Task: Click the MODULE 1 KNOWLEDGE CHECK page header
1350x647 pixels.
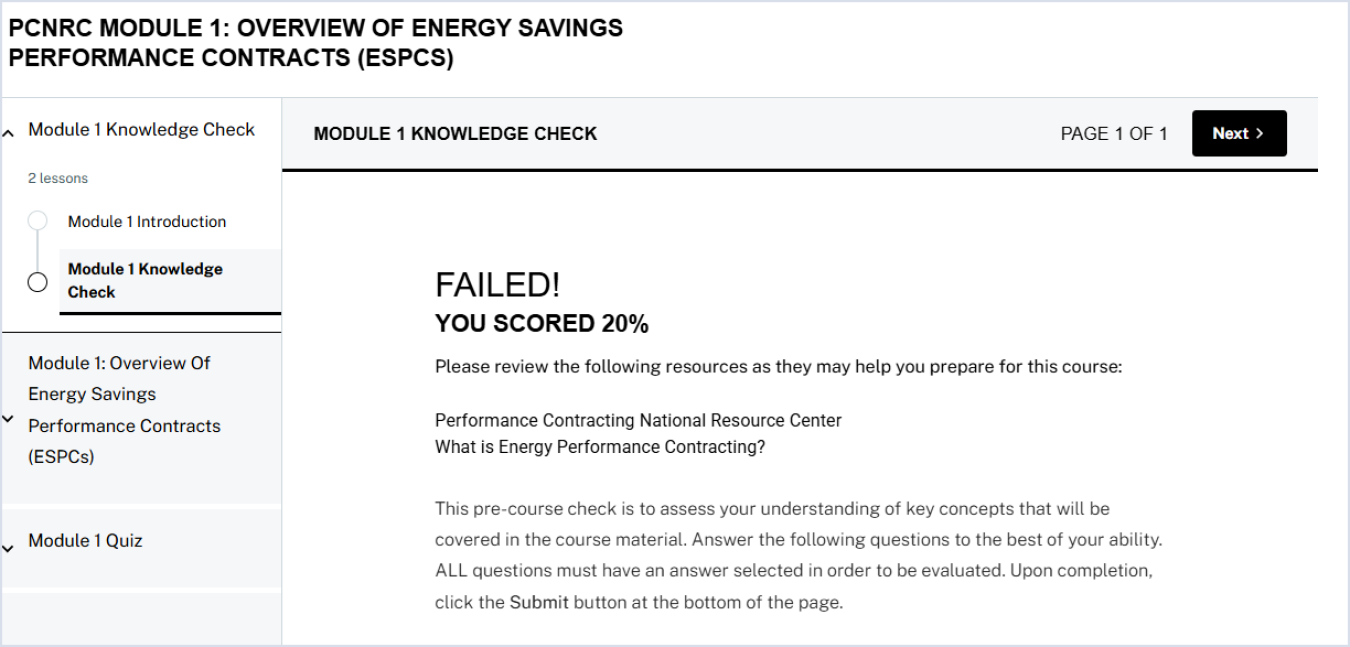Action: [455, 134]
